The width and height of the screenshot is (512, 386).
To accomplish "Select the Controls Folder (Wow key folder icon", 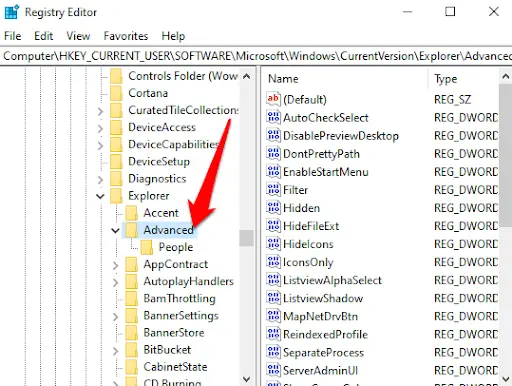I will pos(116,76).
